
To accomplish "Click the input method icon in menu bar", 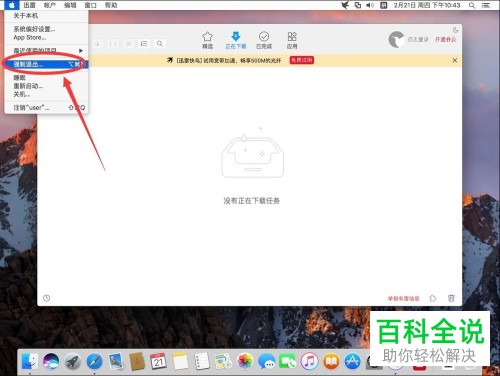I will pyautogui.click(x=384, y=5).
